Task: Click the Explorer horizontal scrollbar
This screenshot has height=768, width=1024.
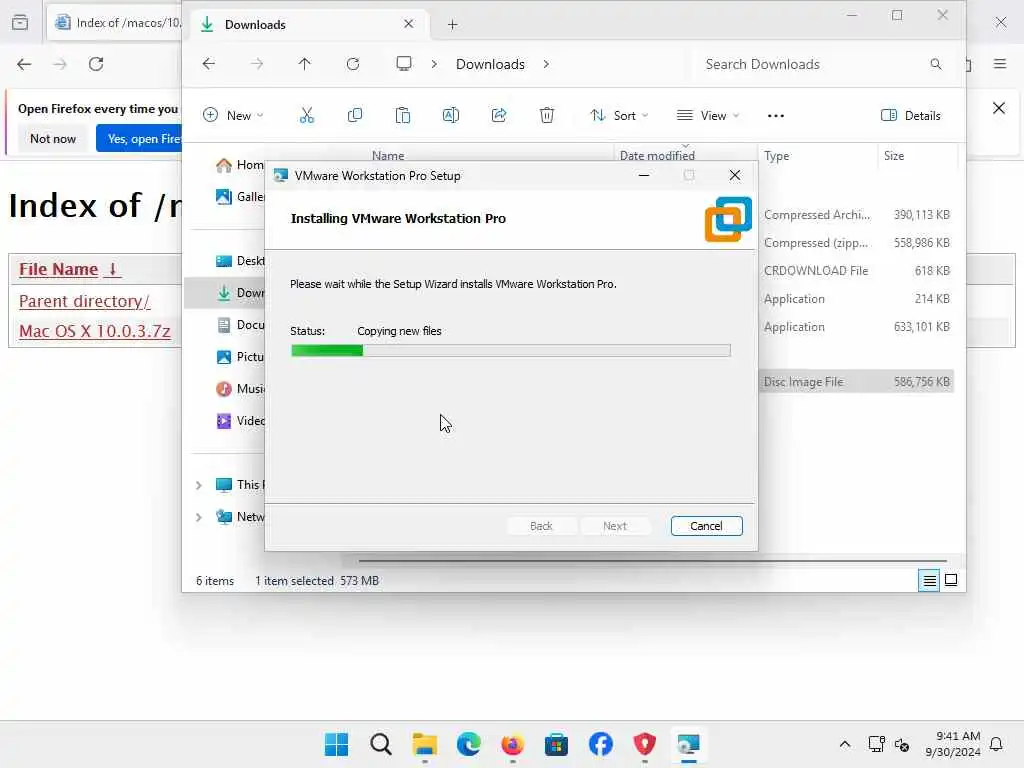Action: tap(652, 560)
